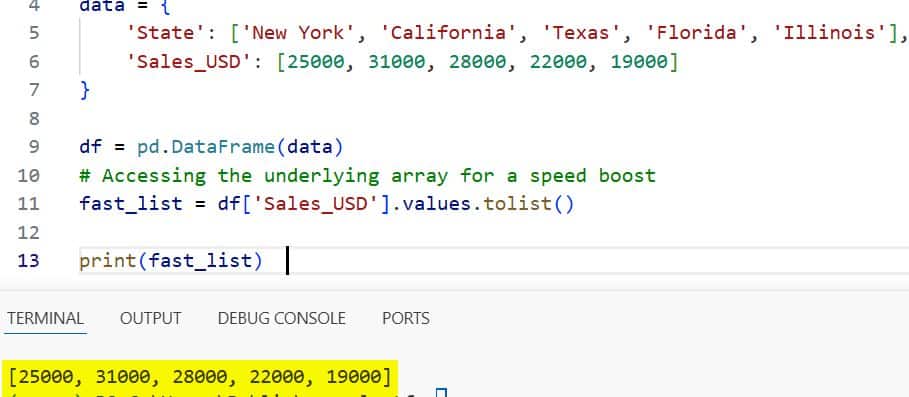Click line number 10 in the gutter
The height and width of the screenshot is (397, 909).
click(28, 175)
